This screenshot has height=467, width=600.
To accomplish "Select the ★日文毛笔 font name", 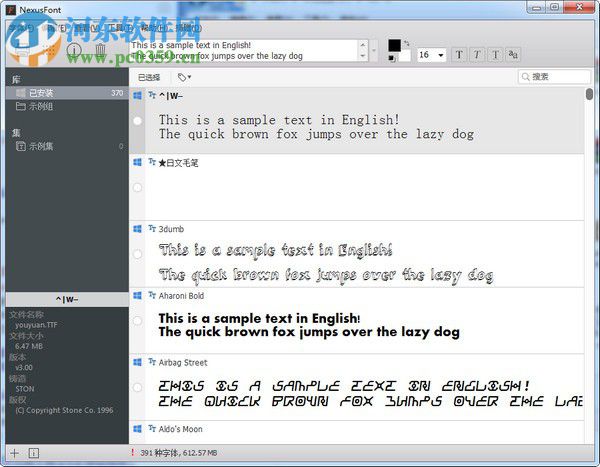I will point(178,163).
